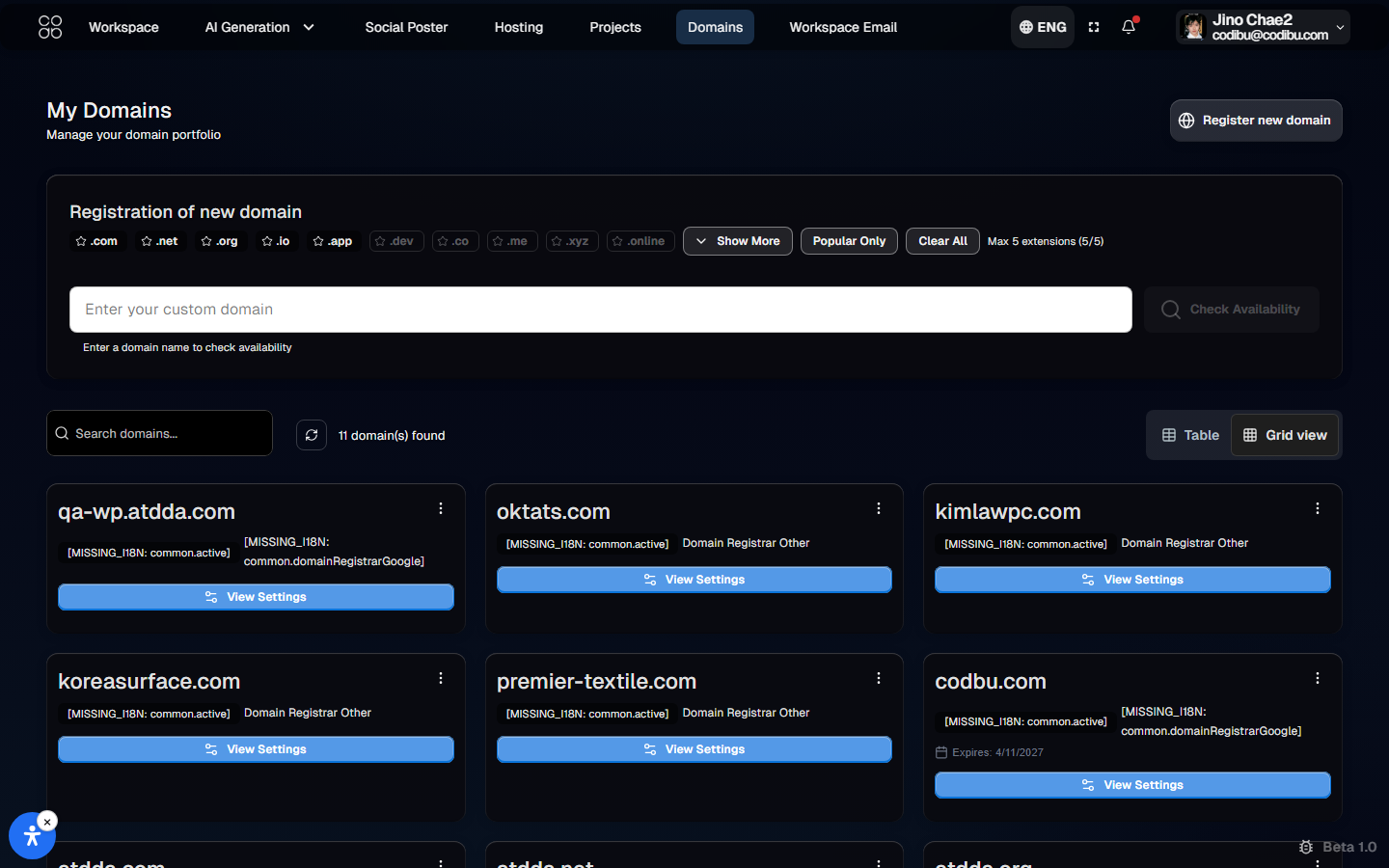Open options menu for koreasurface.com
The width and height of the screenshot is (1389, 868).
(441, 678)
